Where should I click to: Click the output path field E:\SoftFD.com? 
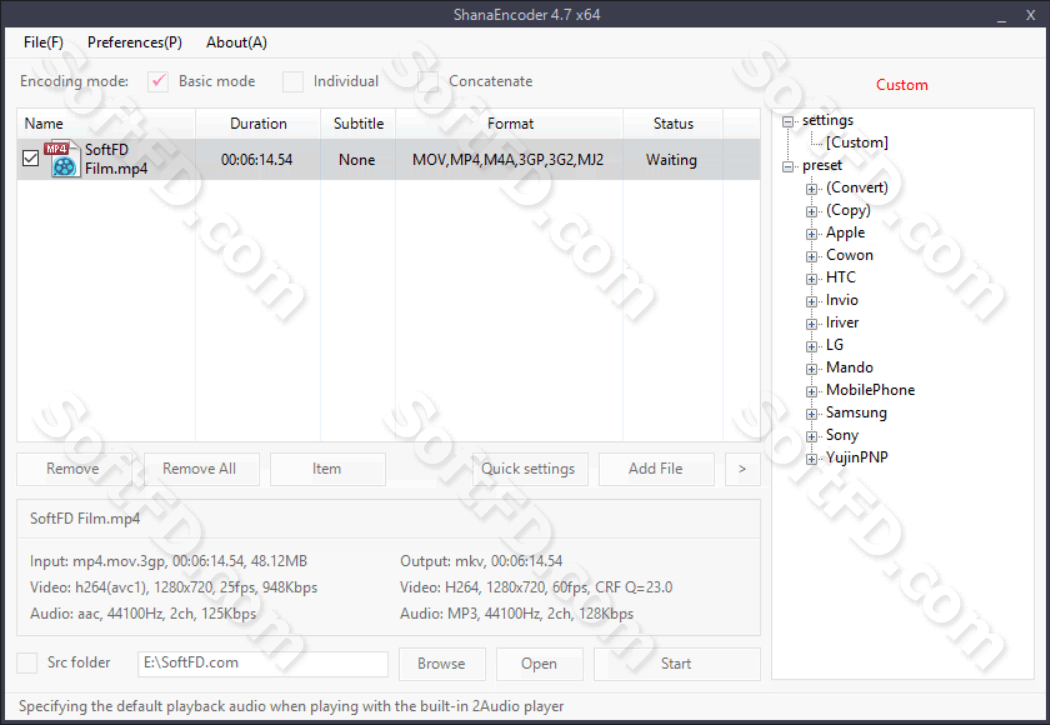(x=262, y=663)
